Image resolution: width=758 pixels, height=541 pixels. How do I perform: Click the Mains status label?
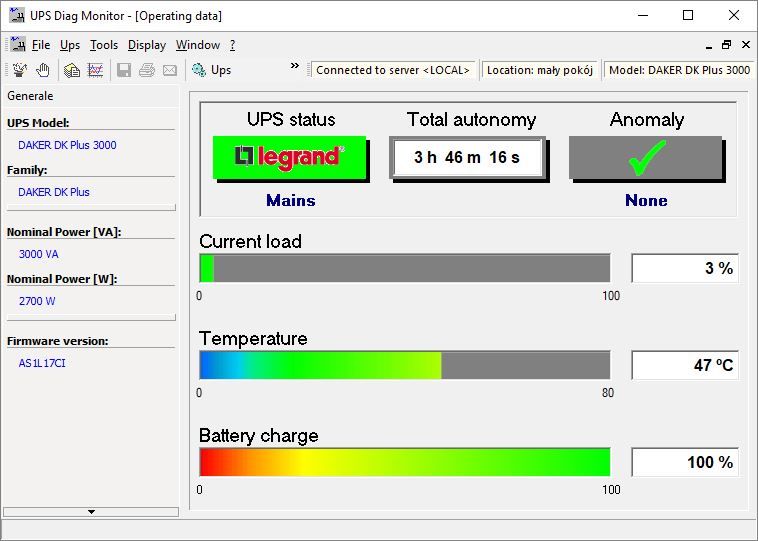291,200
